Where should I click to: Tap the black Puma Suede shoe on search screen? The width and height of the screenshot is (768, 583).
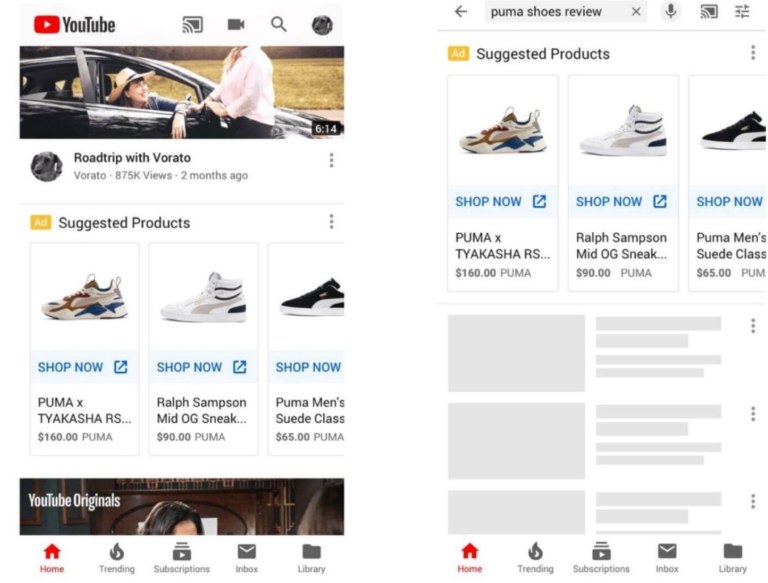(733, 130)
